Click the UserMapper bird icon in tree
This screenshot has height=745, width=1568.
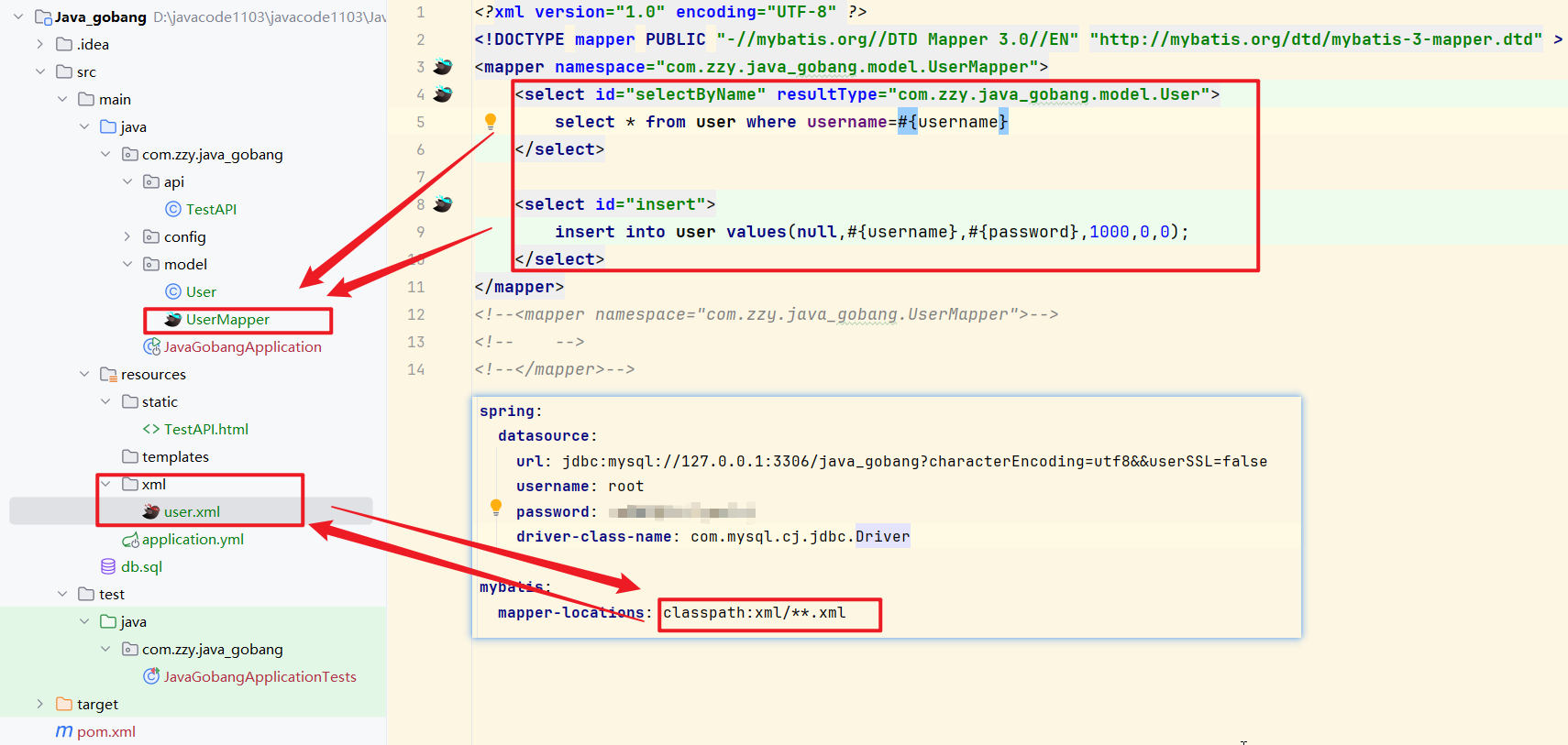pyautogui.click(x=172, y=319)
